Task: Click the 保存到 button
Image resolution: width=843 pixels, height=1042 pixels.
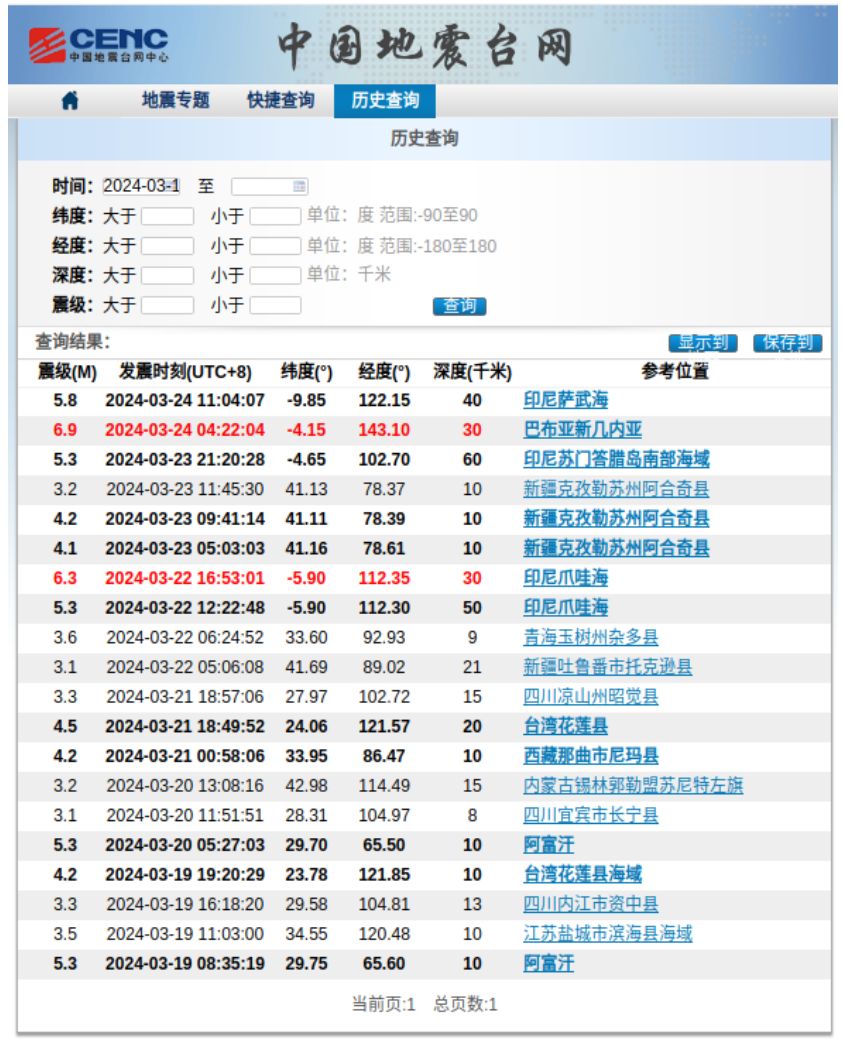Action: [x=787, y=343]
